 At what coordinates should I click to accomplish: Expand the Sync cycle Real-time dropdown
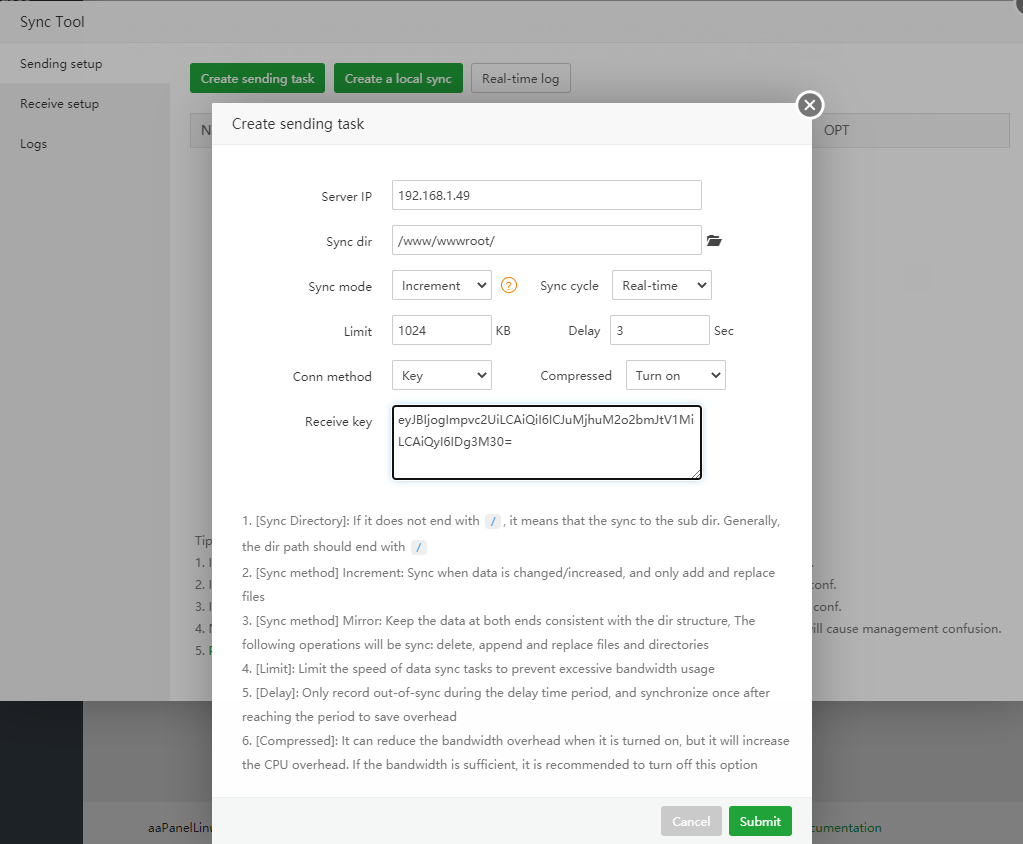click(x=661, y=286)
